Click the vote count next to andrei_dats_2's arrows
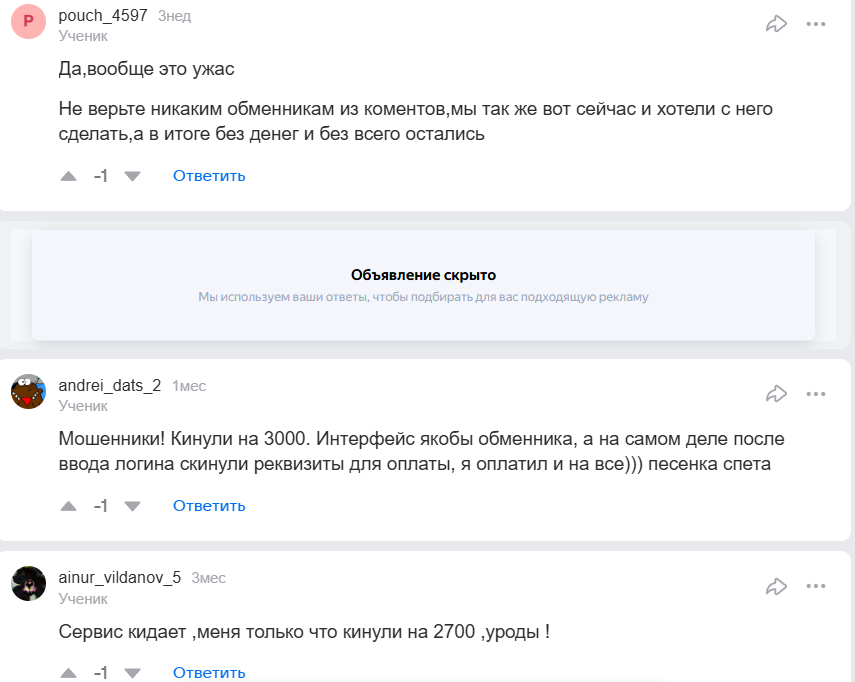 click(100, 506)
